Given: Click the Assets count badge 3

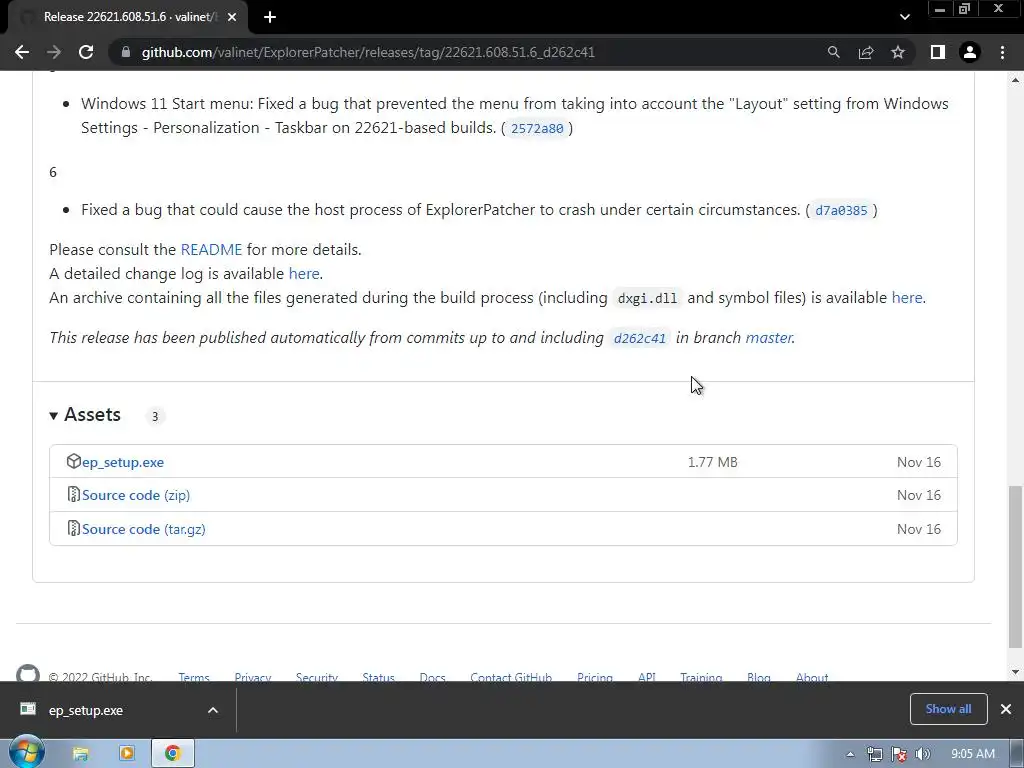Looking at the screenshot, I should click(155, 416).
